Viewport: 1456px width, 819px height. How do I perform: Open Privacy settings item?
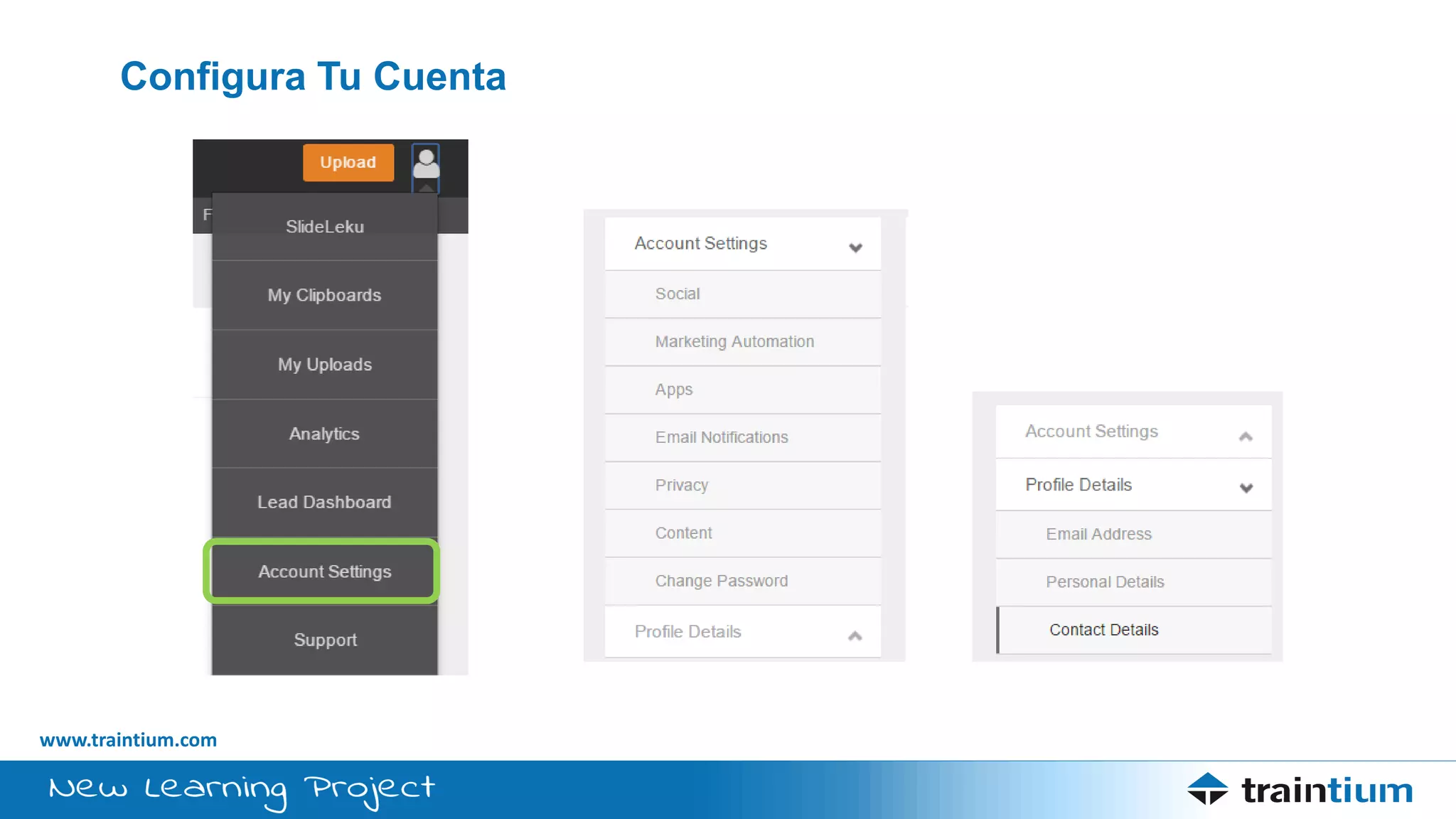(x=743, y=486)
